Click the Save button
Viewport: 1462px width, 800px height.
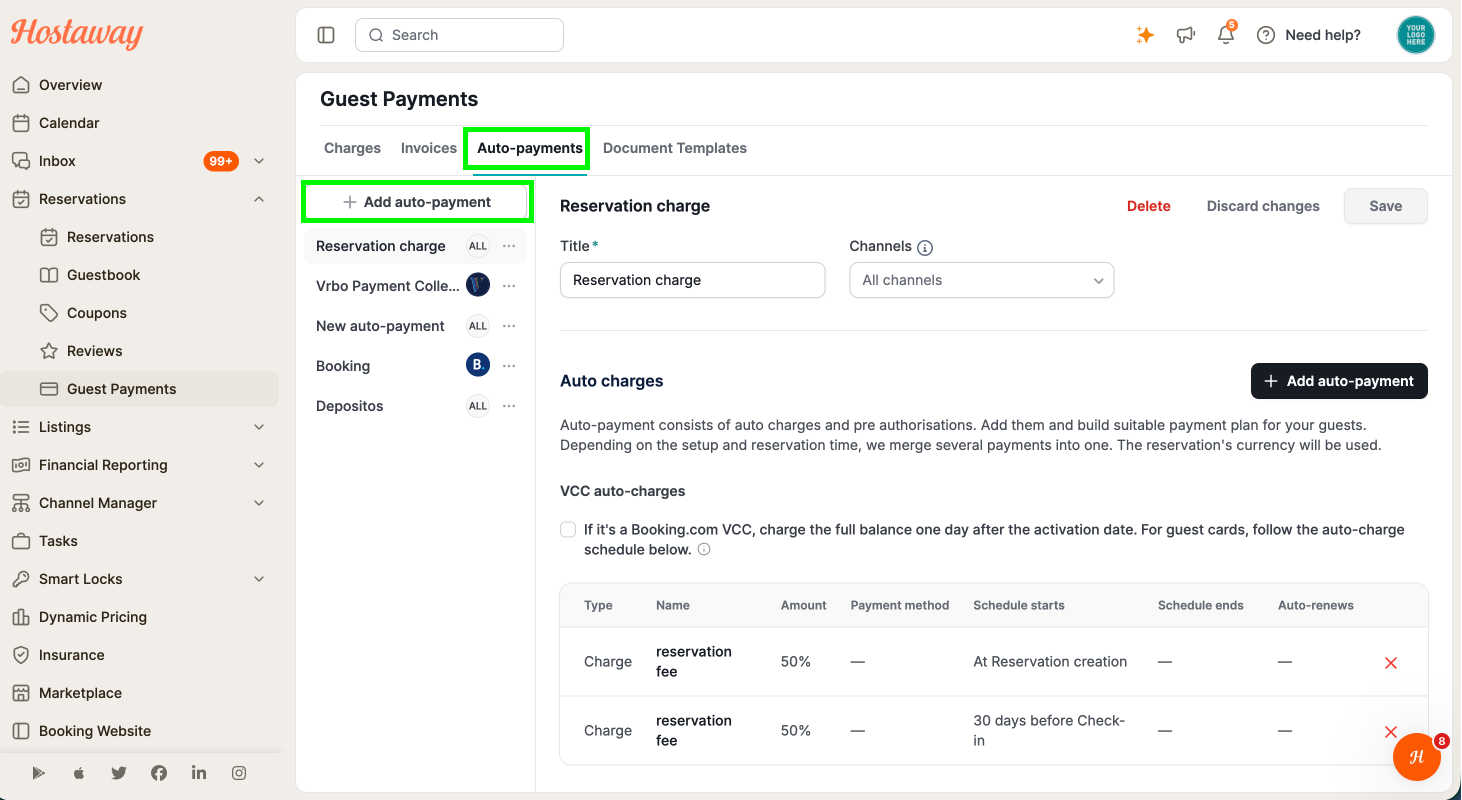click(1385, 206)
